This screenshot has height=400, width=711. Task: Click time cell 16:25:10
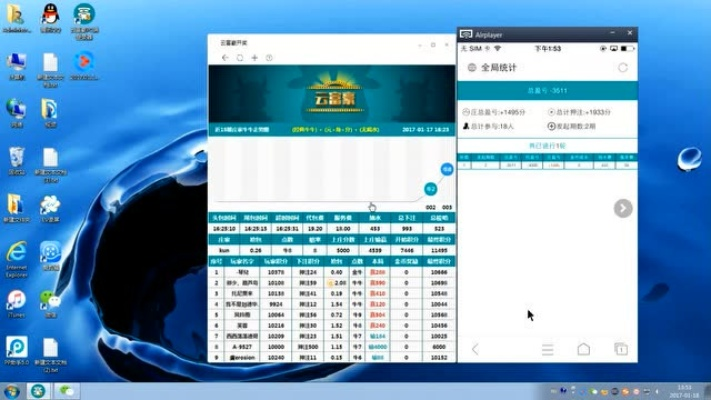coord(224,229)
